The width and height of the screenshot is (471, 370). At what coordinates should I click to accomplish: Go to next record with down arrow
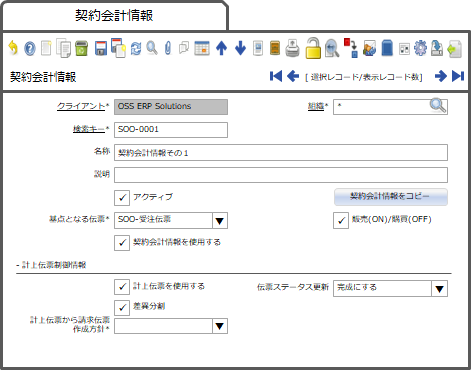pos(240,48)
